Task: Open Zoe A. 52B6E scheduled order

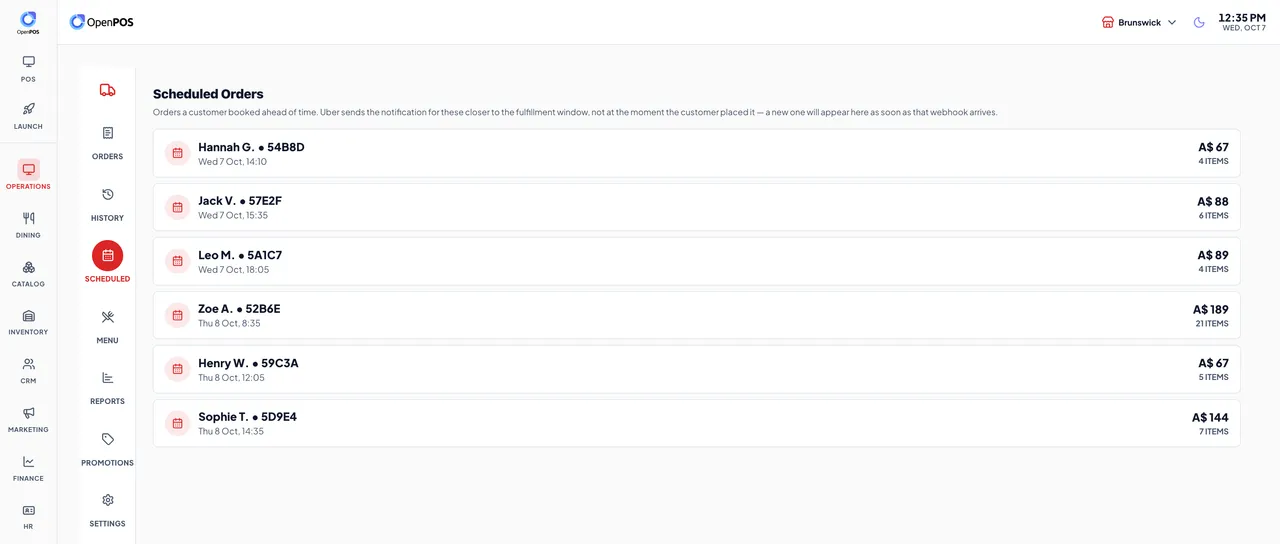Action: pyautogui.click(x=696, y=315)
